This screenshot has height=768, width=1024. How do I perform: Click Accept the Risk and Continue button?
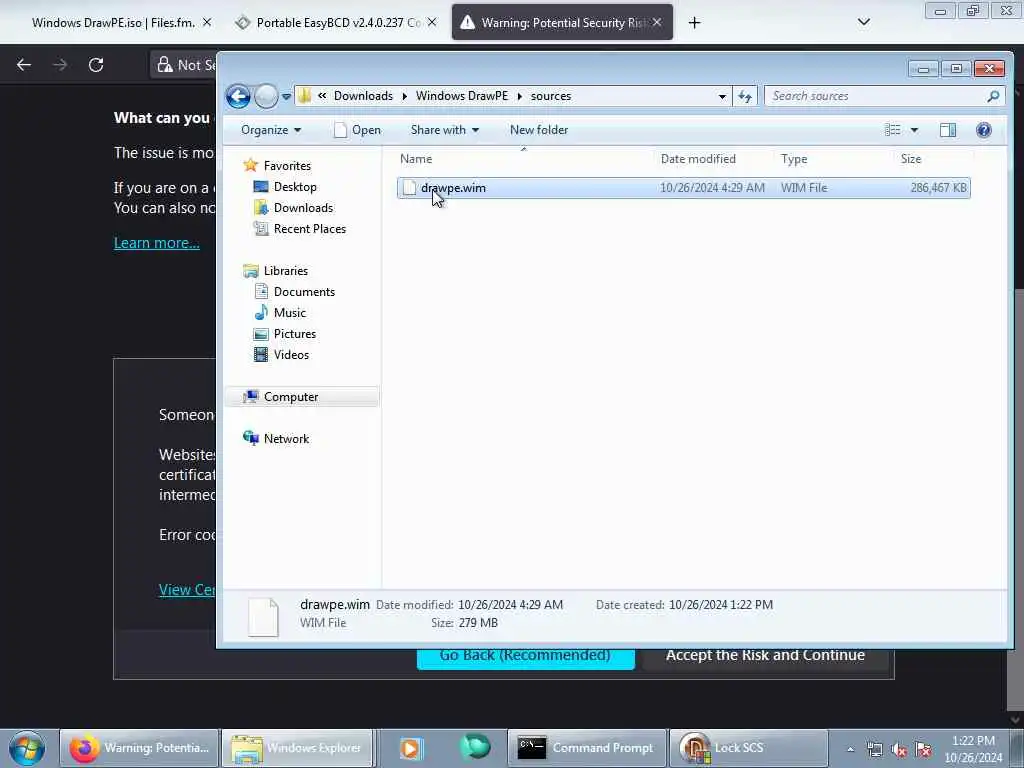(x=765, y=658)
